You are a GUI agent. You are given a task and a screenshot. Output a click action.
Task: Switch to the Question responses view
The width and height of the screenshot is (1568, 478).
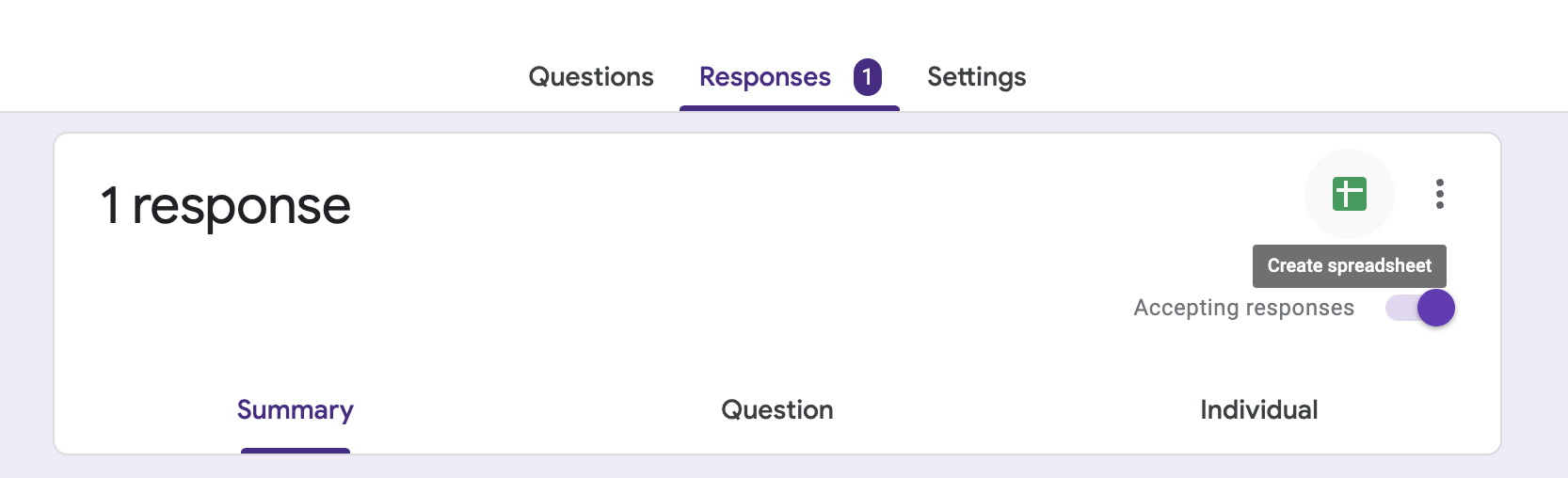(x=777, y=410)
